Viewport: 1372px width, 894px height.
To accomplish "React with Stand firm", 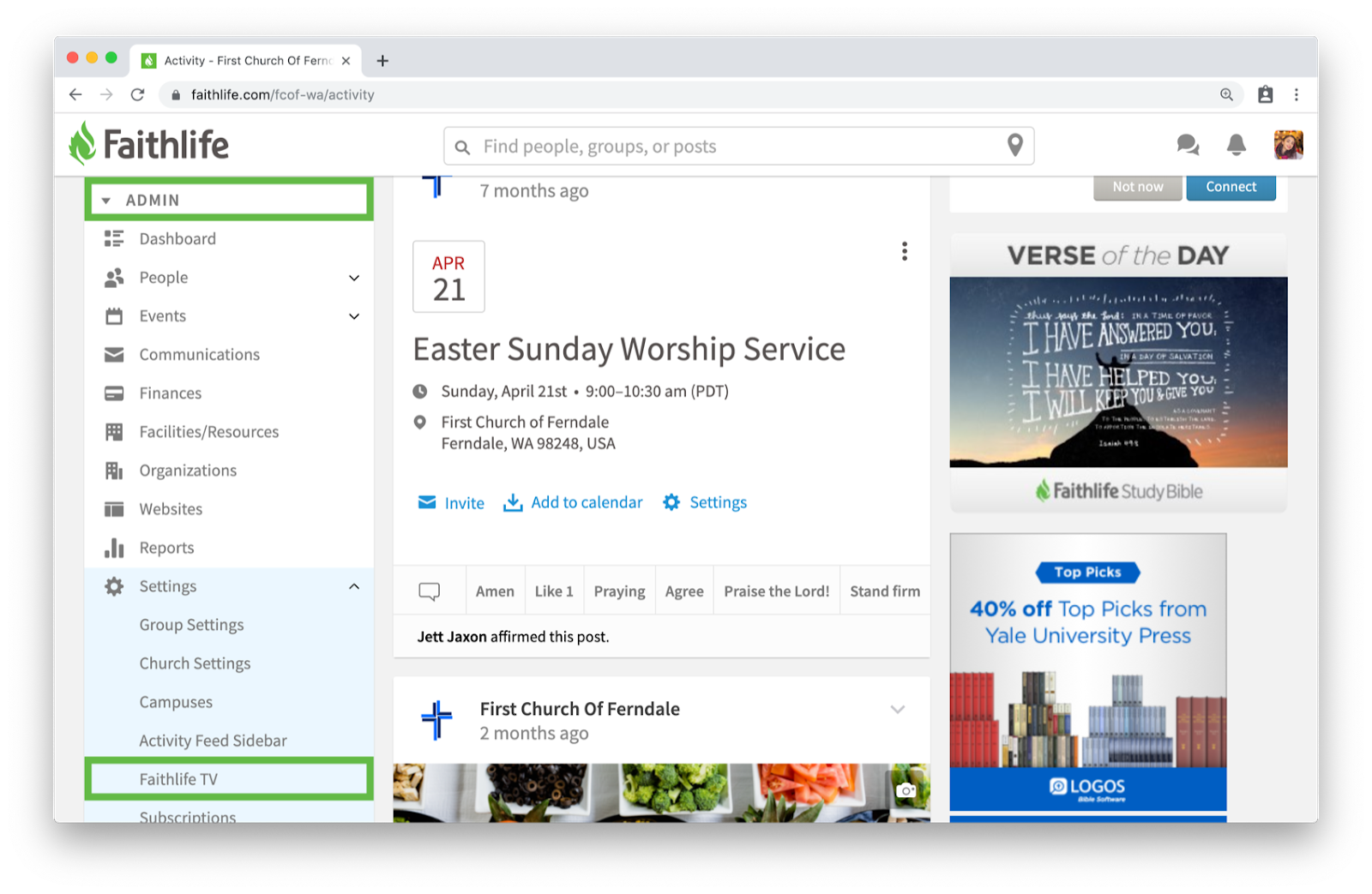I will [x=885, y=591].
